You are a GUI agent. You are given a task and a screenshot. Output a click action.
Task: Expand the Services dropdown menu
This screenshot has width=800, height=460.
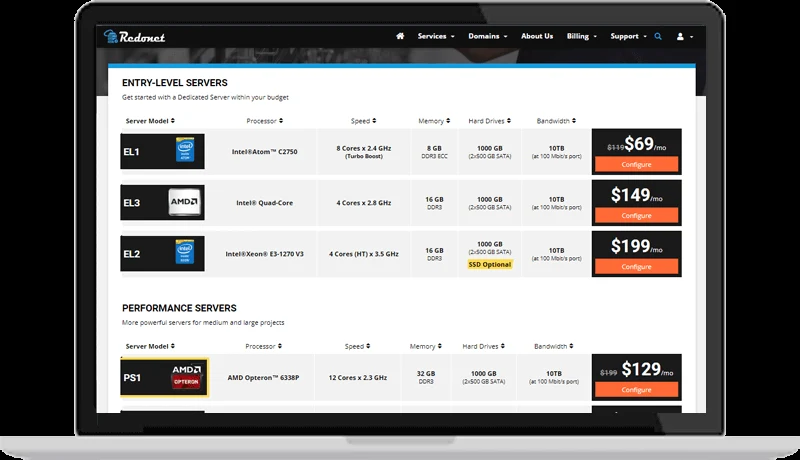click(436, 36)
